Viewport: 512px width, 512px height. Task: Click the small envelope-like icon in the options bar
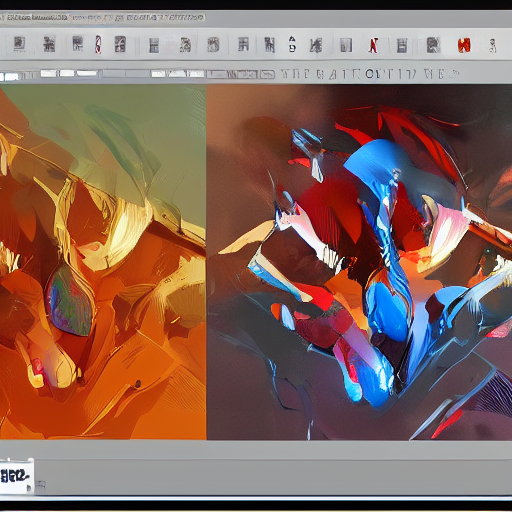[x=267, y=74]
